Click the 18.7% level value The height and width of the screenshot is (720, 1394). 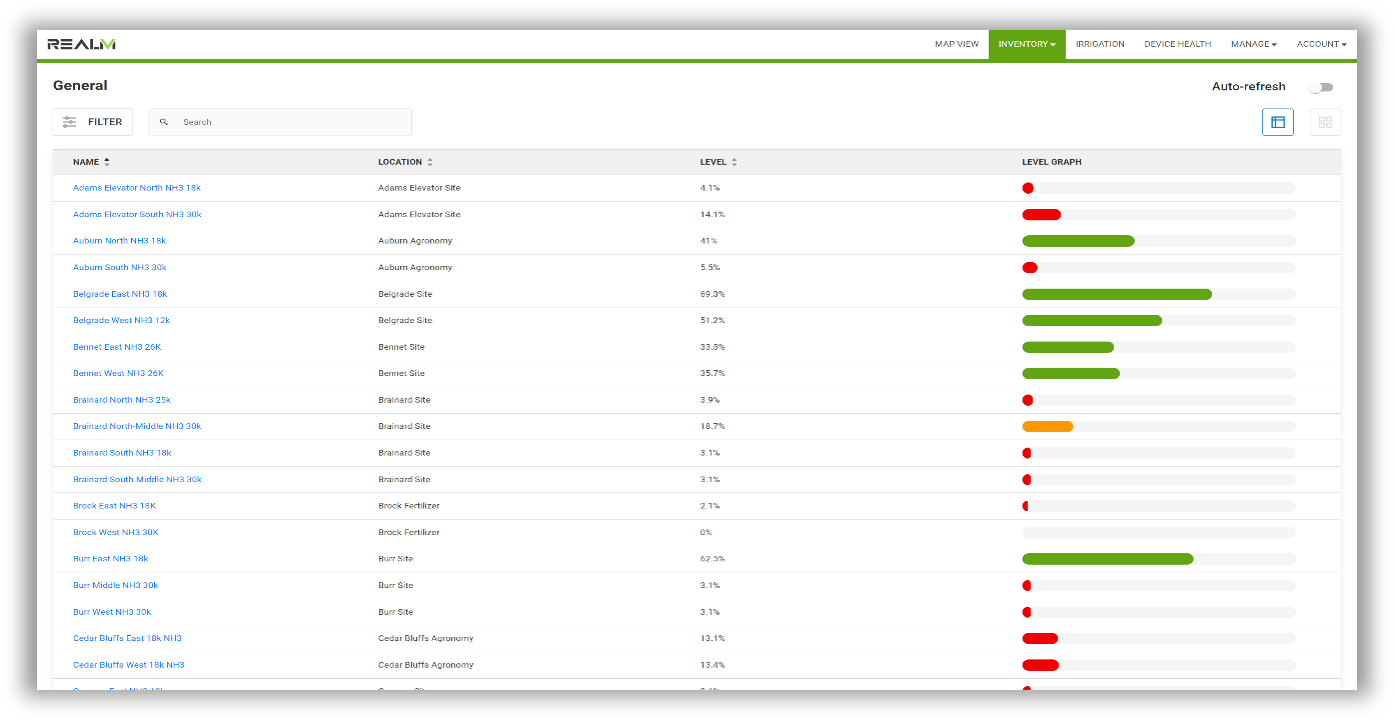712,426
